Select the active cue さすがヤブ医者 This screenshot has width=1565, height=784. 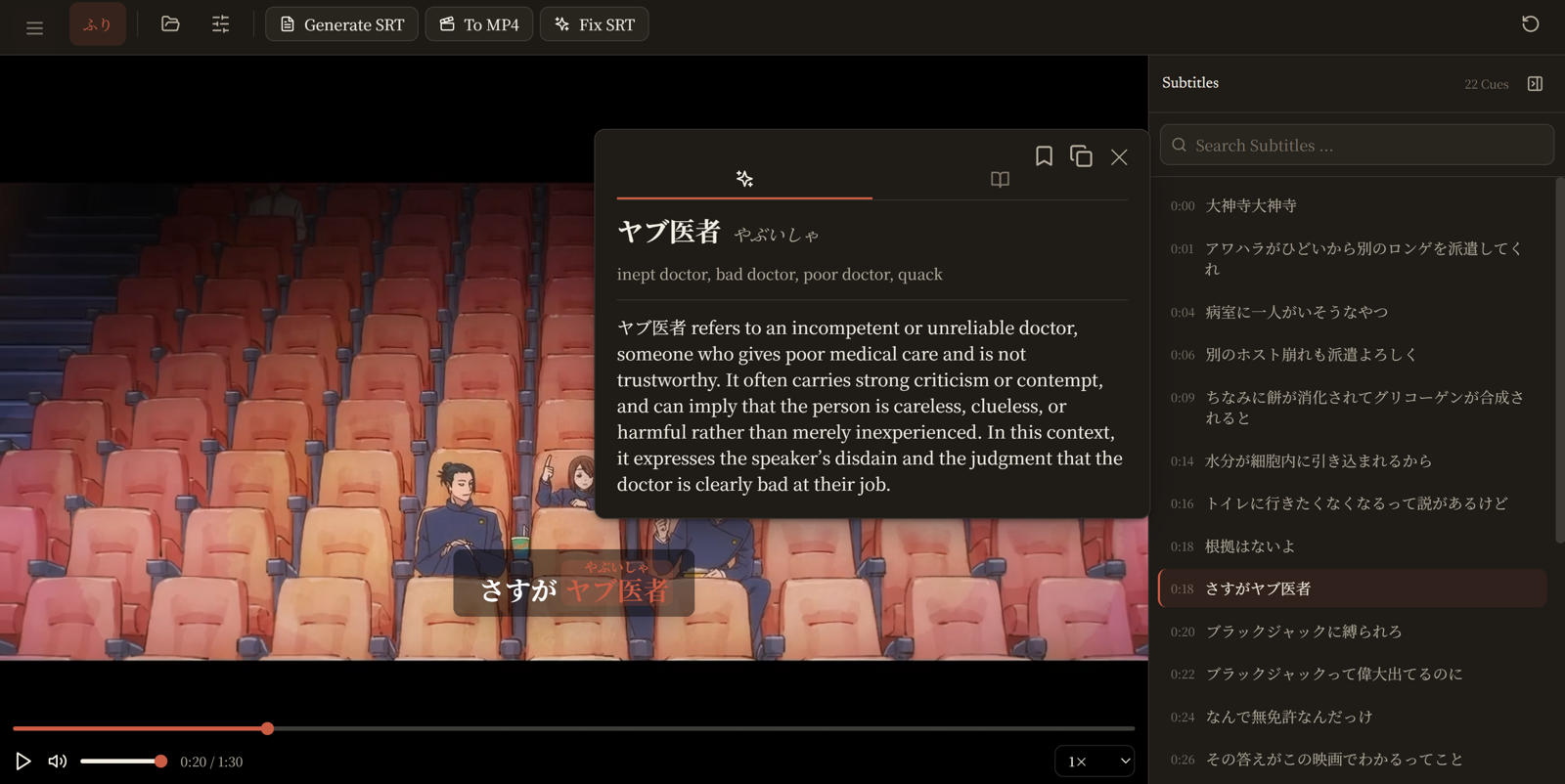(1352, 588)
